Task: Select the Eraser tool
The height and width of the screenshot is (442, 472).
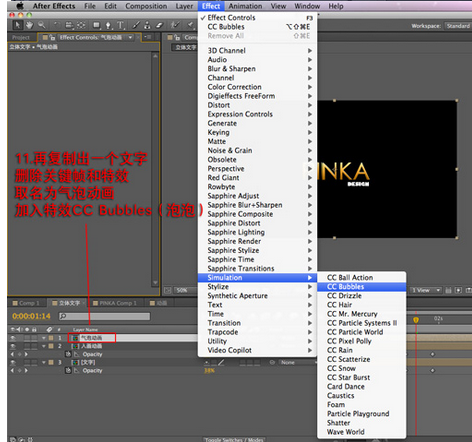Action: point(159,25)
